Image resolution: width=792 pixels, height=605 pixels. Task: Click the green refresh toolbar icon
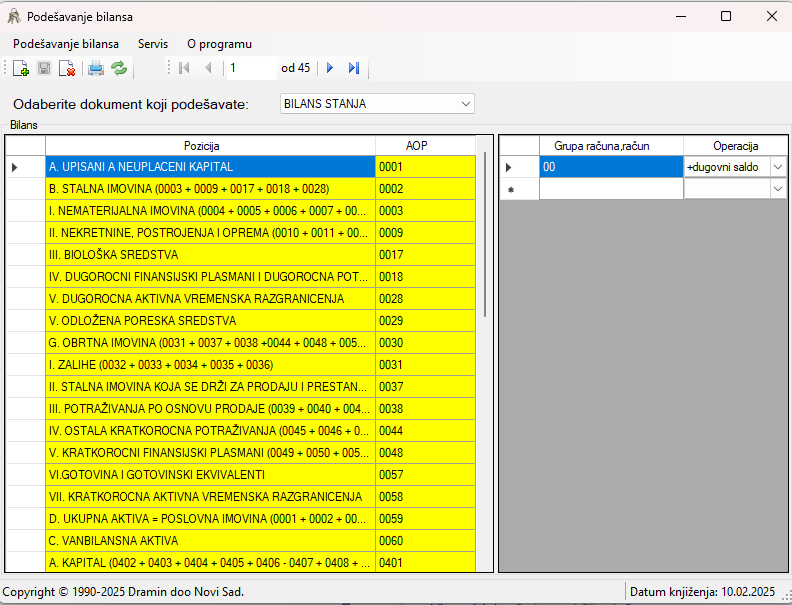click(119, 68)
